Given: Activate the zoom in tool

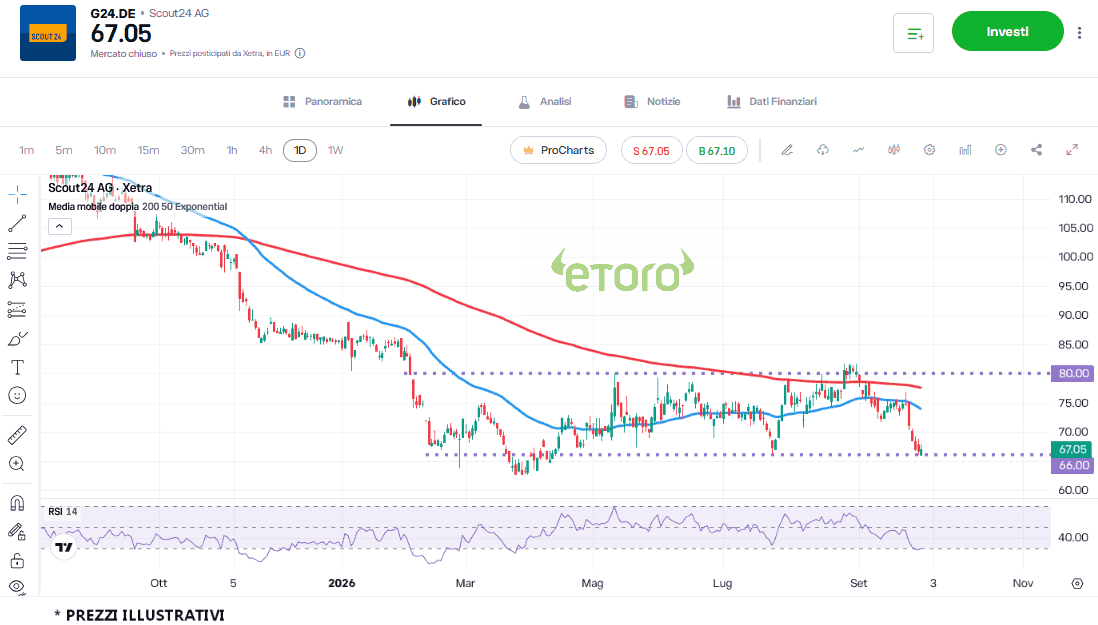Looking at the screenshot, I should coord(18,463).
